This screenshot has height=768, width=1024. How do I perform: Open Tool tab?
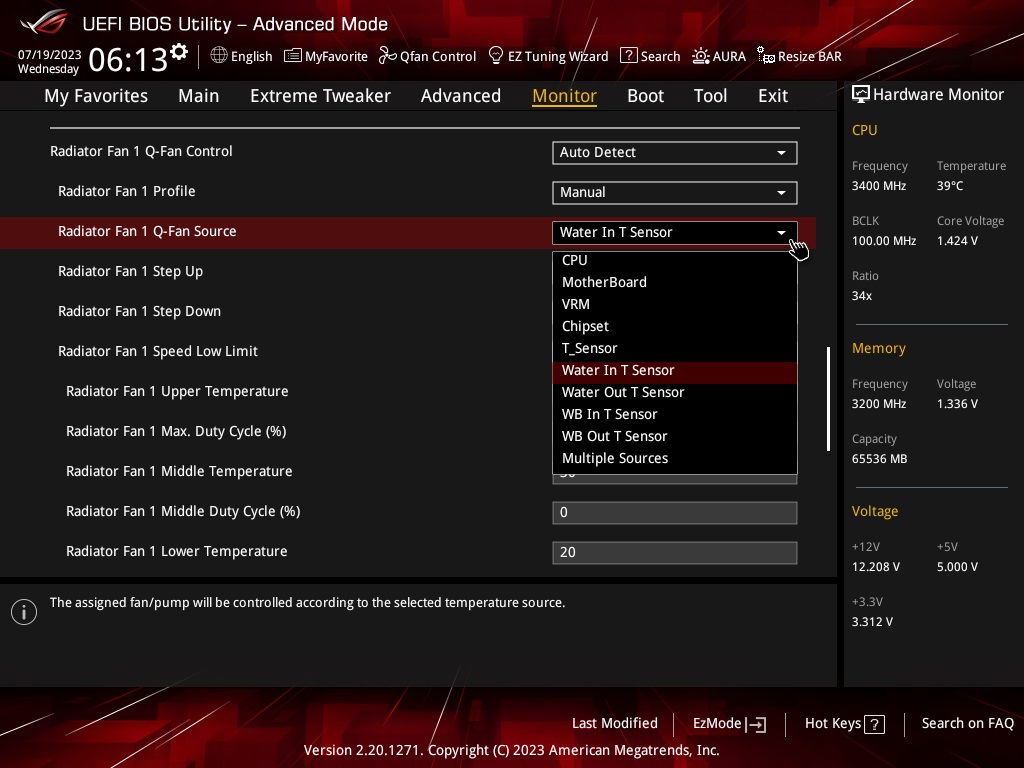point(711,96)
